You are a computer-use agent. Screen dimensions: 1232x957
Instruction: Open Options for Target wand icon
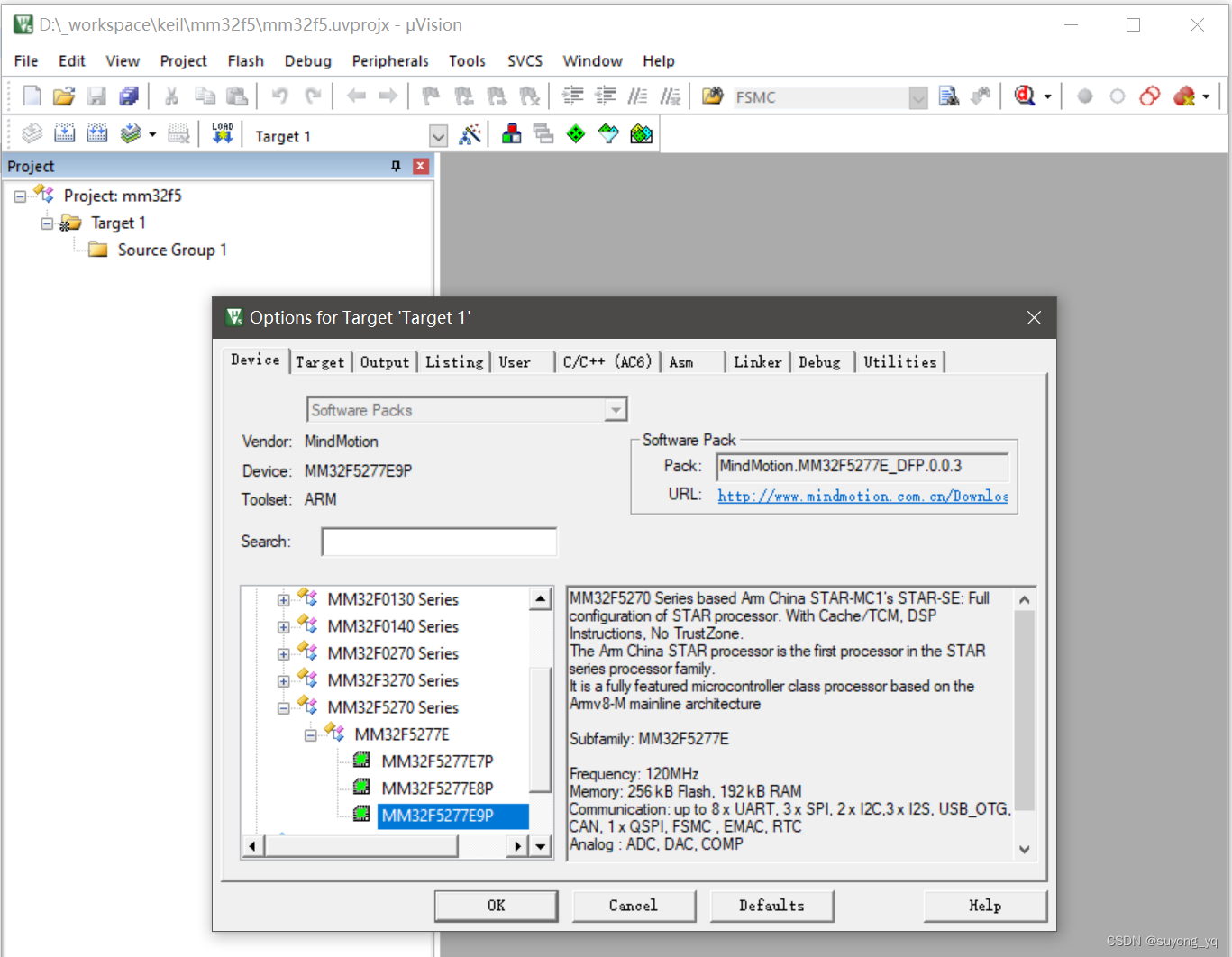470,134
